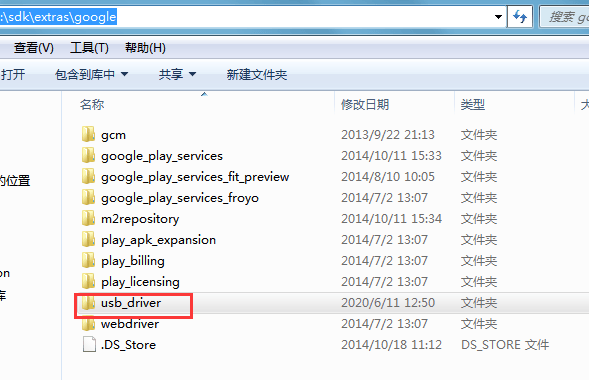Screen dimensions: 589x380
Task: Click 文件夹 type in m2repository row
Action: pyautogui.click(x=479, y=219)
